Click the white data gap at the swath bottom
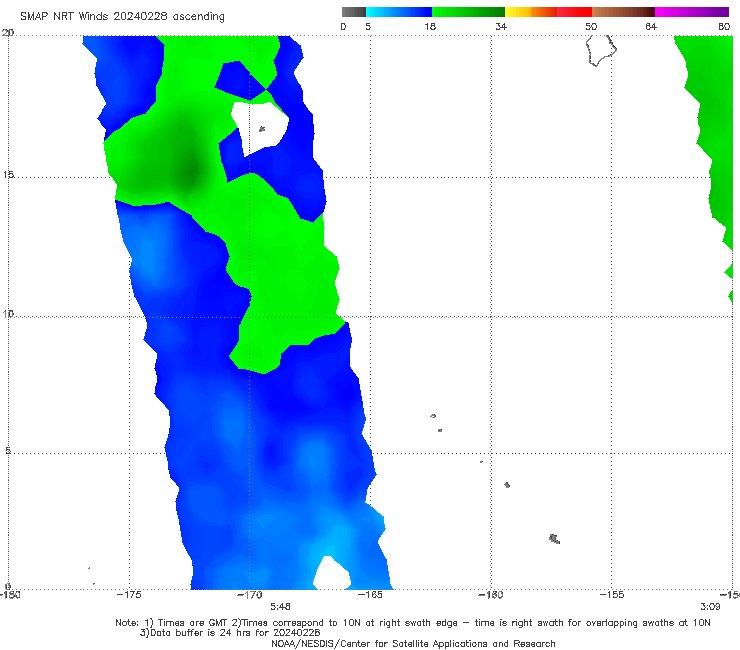 point(332,574)
